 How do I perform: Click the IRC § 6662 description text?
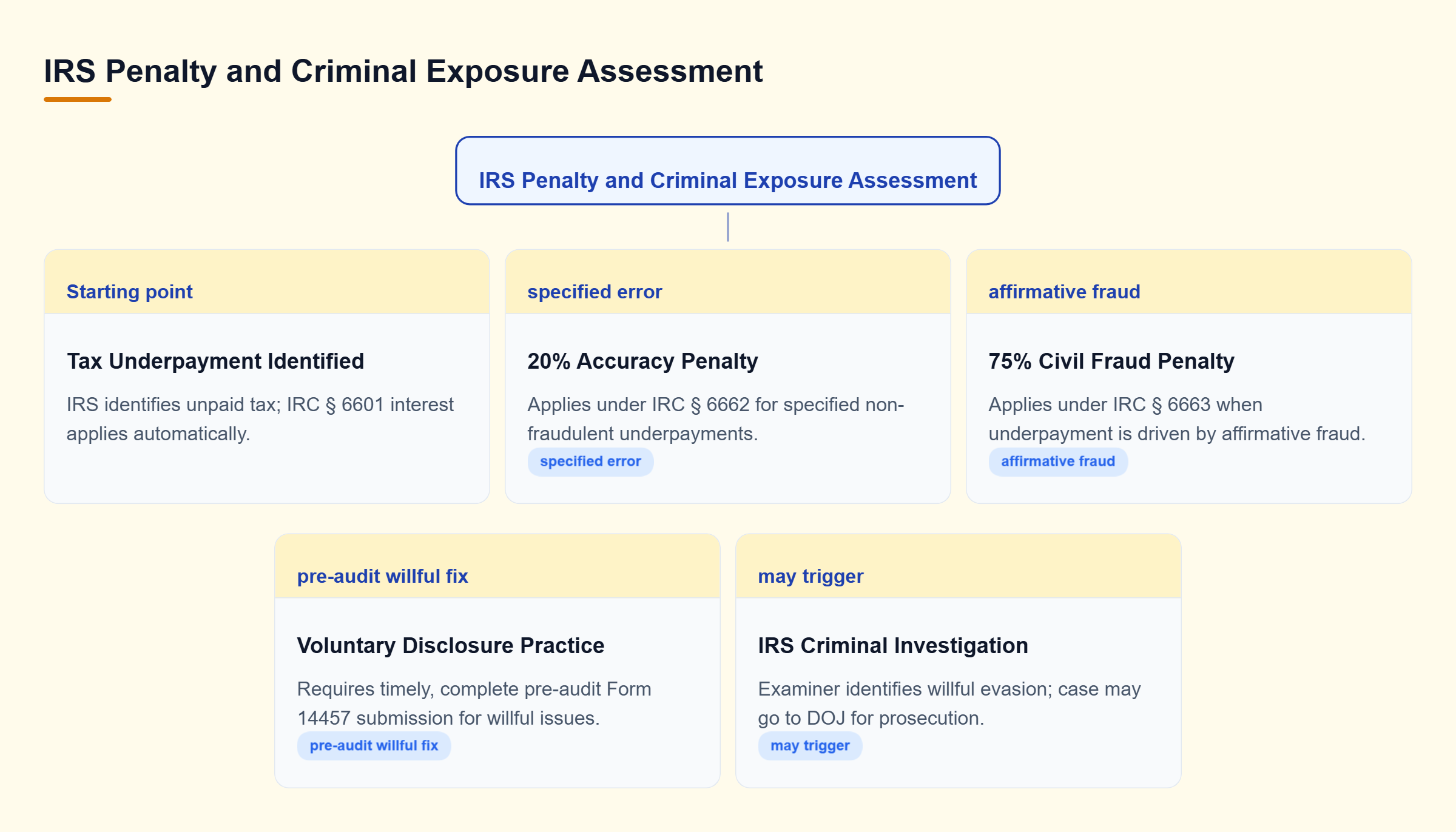click(x=716, y=419)
